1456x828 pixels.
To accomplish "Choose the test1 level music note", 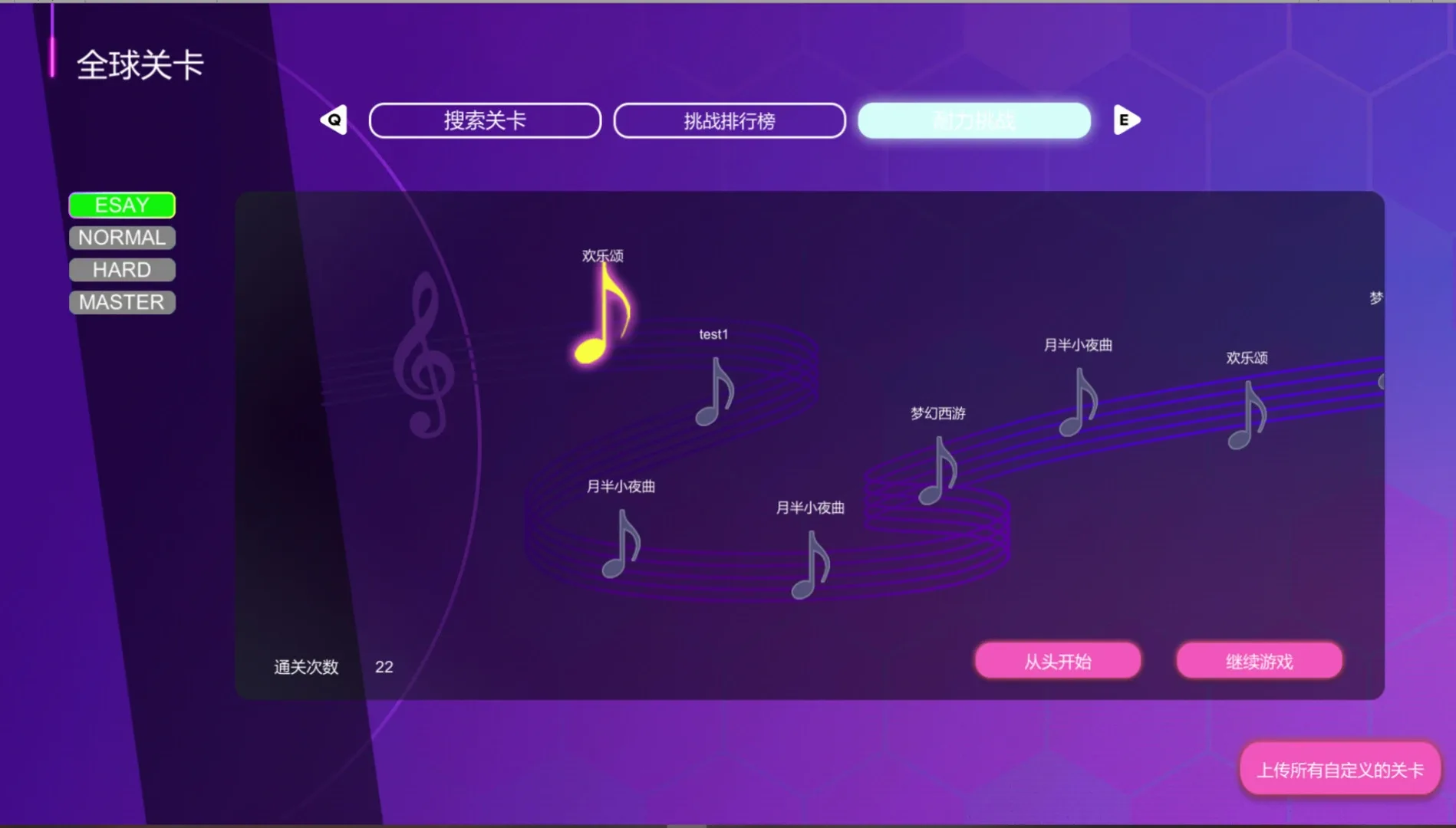I will coord(715,392).
